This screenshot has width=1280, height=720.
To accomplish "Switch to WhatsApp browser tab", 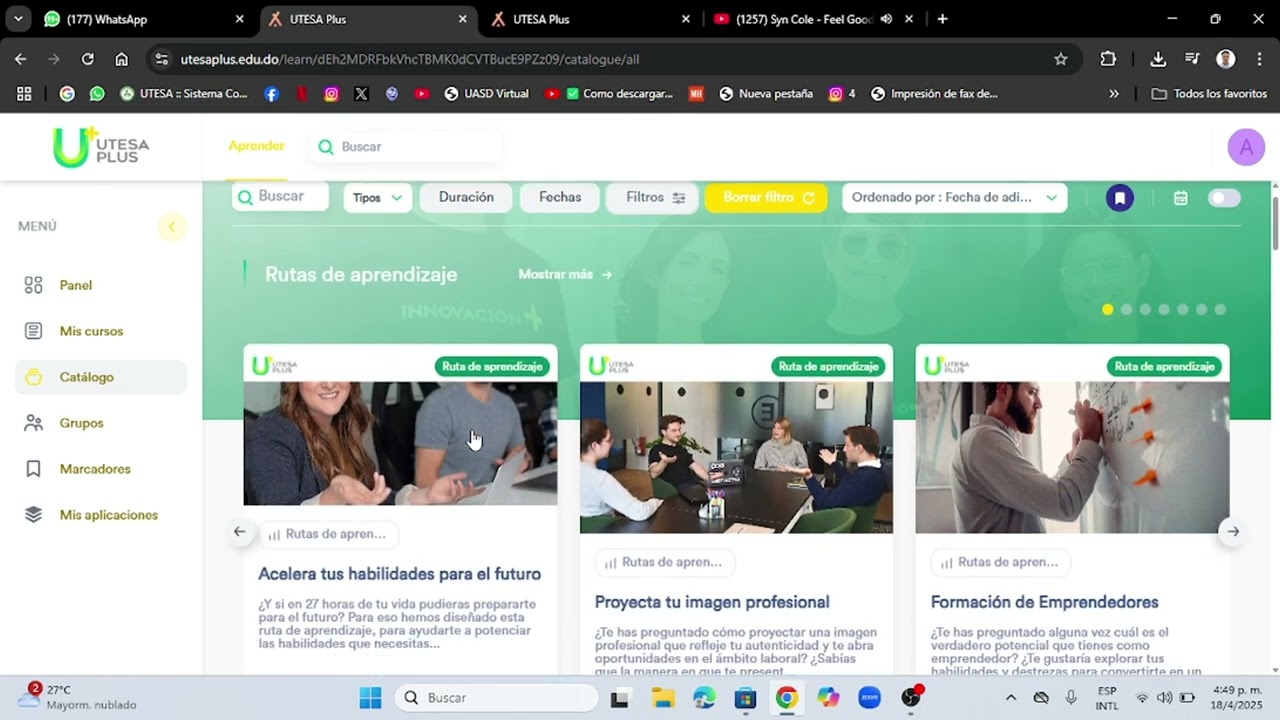I will pyautogui.click(x=144, y=19).
